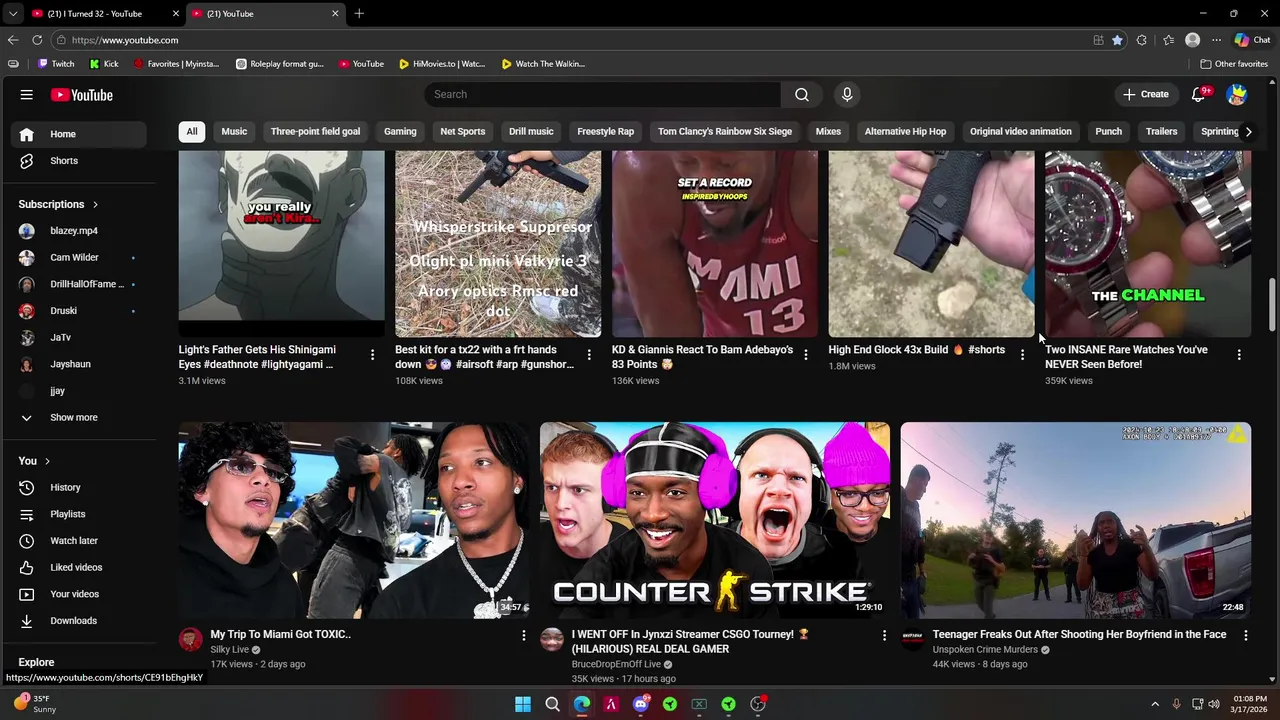This screenshot has width=1280, height=720.
Task: Select the Trailers chip
Action: click(1161, 131)
